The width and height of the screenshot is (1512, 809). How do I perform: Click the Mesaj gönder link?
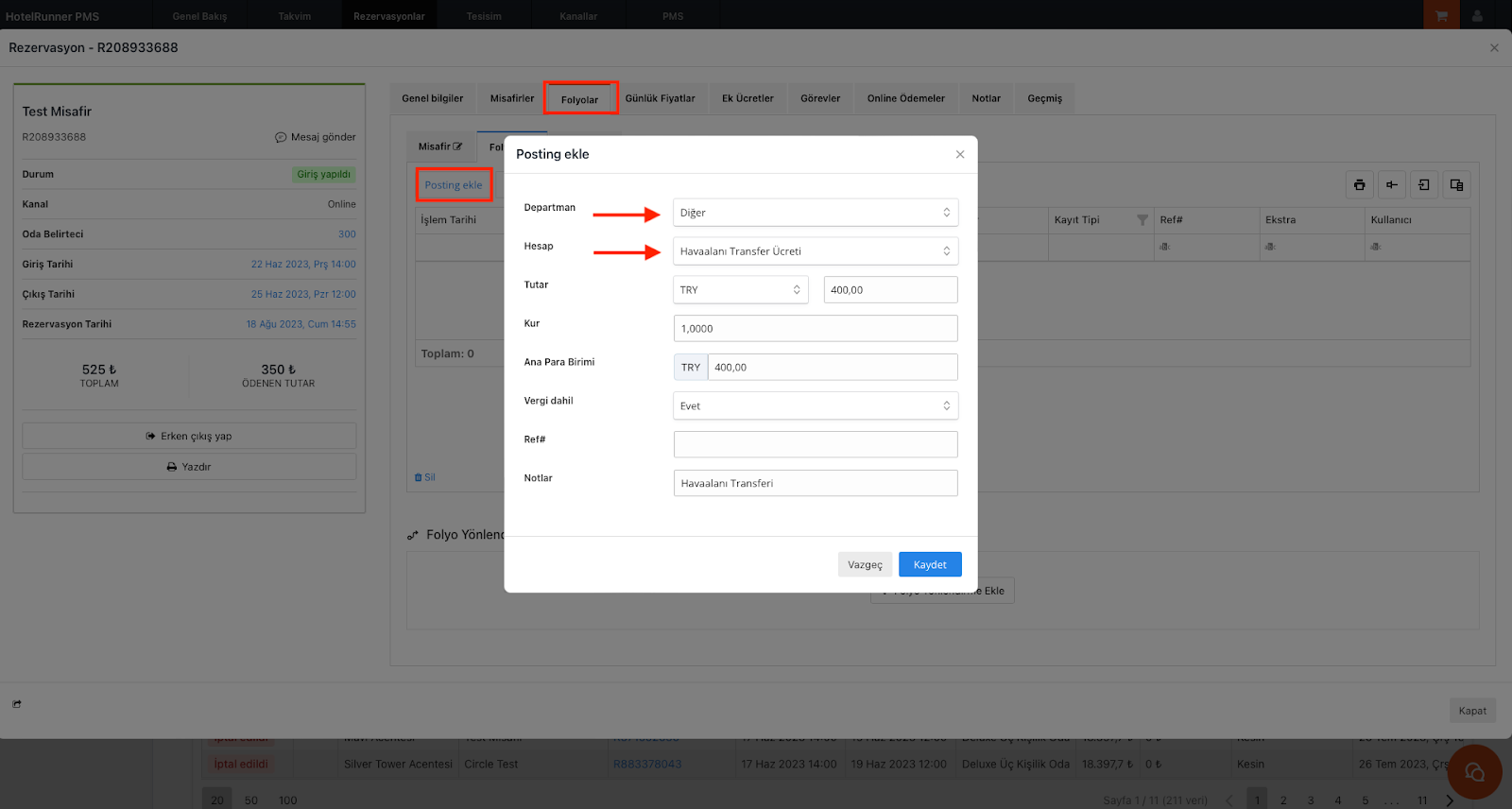click(x=316, y=137)
